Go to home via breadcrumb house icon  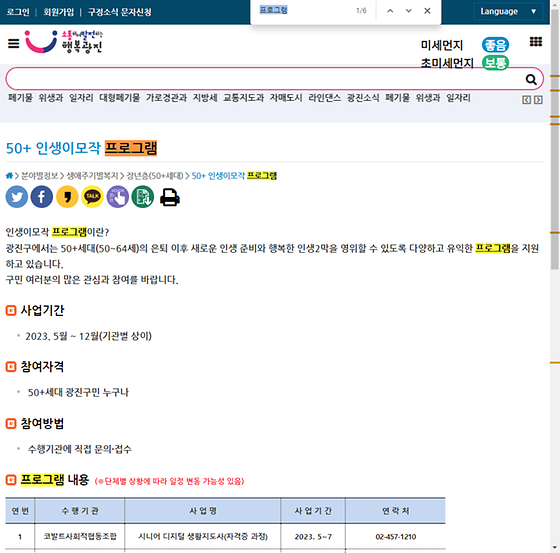tap(9, 176)
